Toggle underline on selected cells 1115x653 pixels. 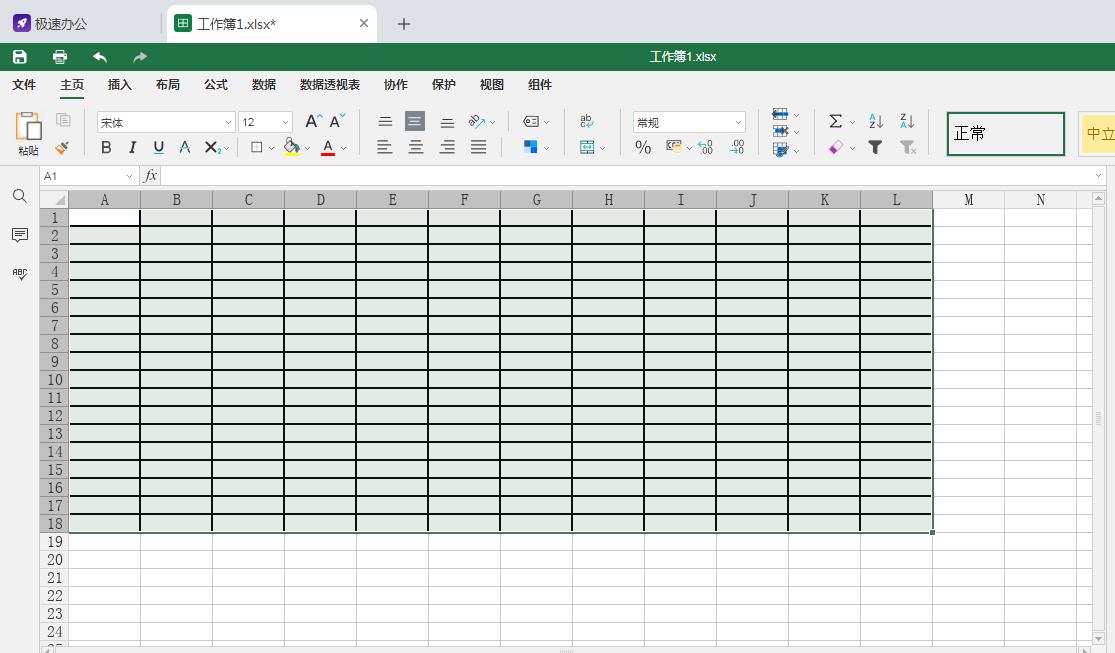158,147
